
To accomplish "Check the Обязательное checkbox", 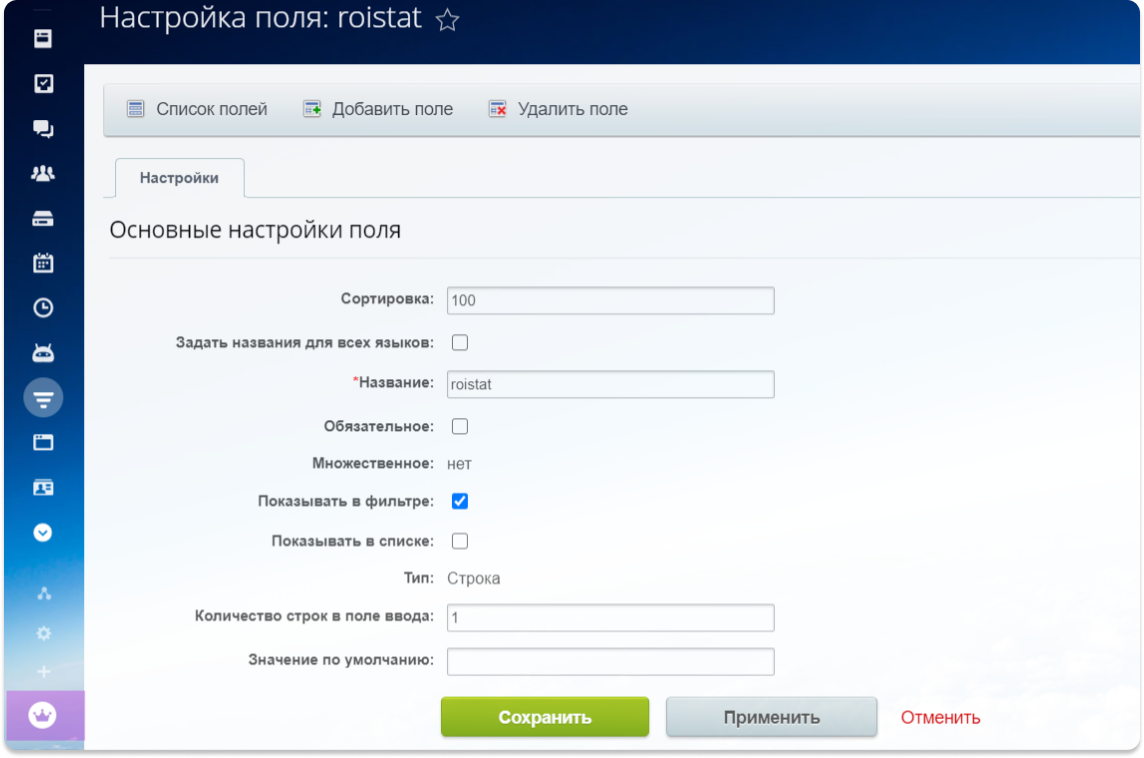I will click(x=459, y=425).
